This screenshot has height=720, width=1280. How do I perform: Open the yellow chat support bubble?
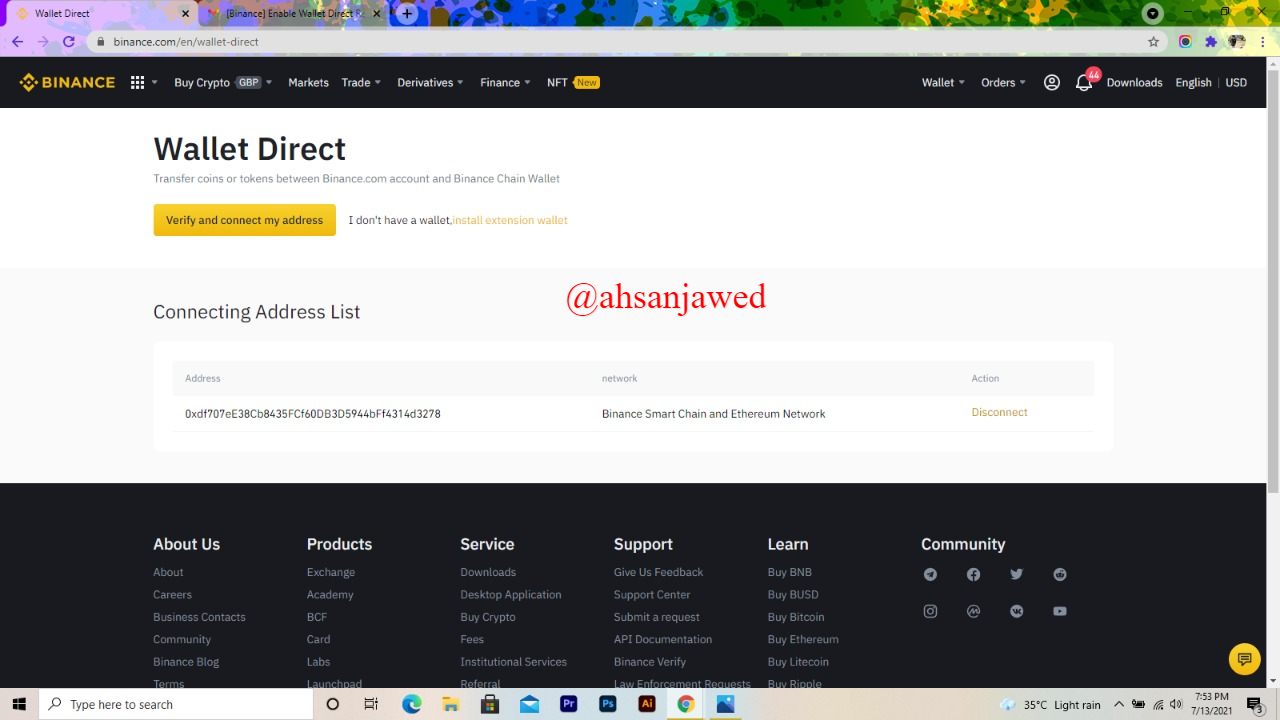pos(1244,659)
